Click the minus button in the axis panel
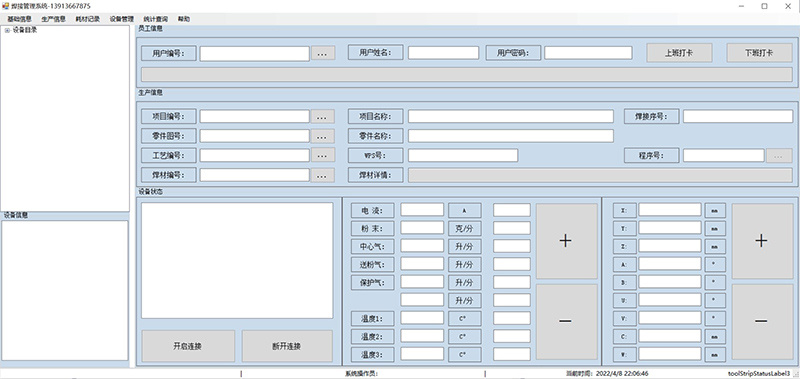 (762, 321)
